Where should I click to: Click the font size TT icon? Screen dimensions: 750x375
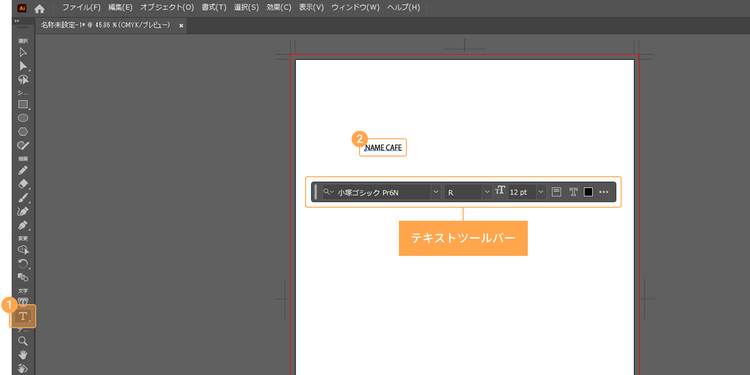pyautogui.click(x=500, y=191)
